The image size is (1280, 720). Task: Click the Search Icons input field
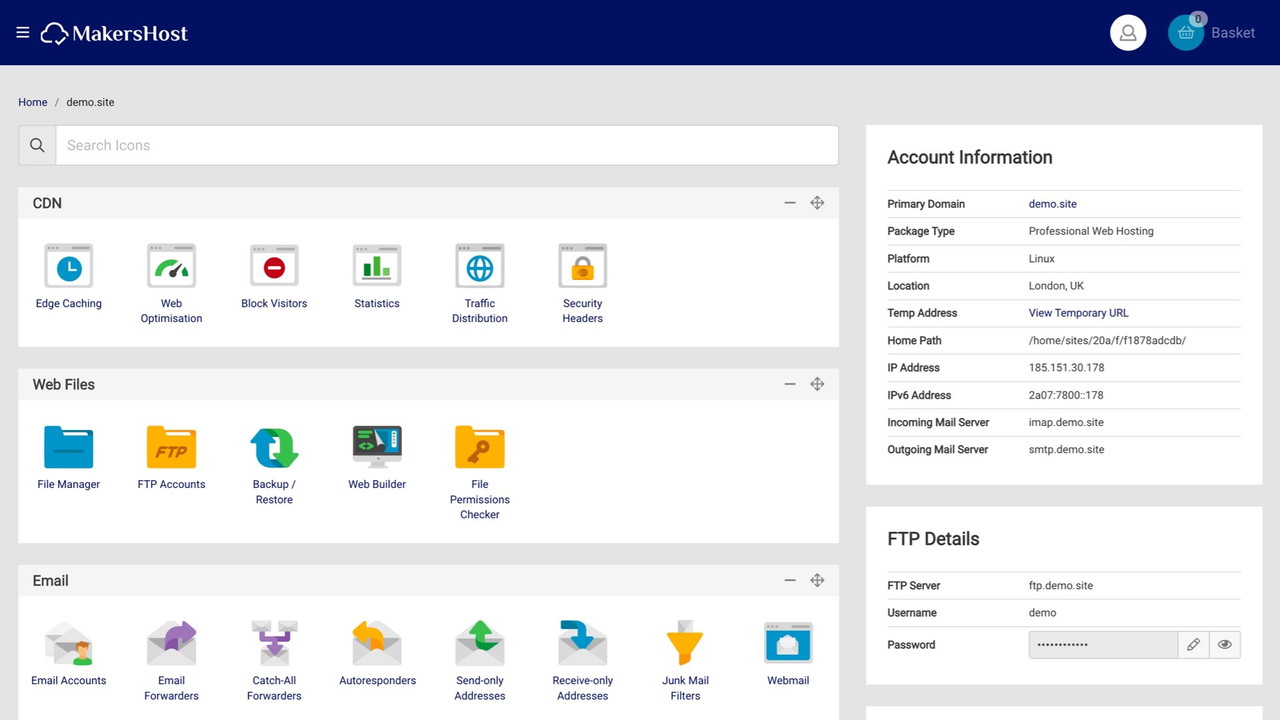point(446,145)
